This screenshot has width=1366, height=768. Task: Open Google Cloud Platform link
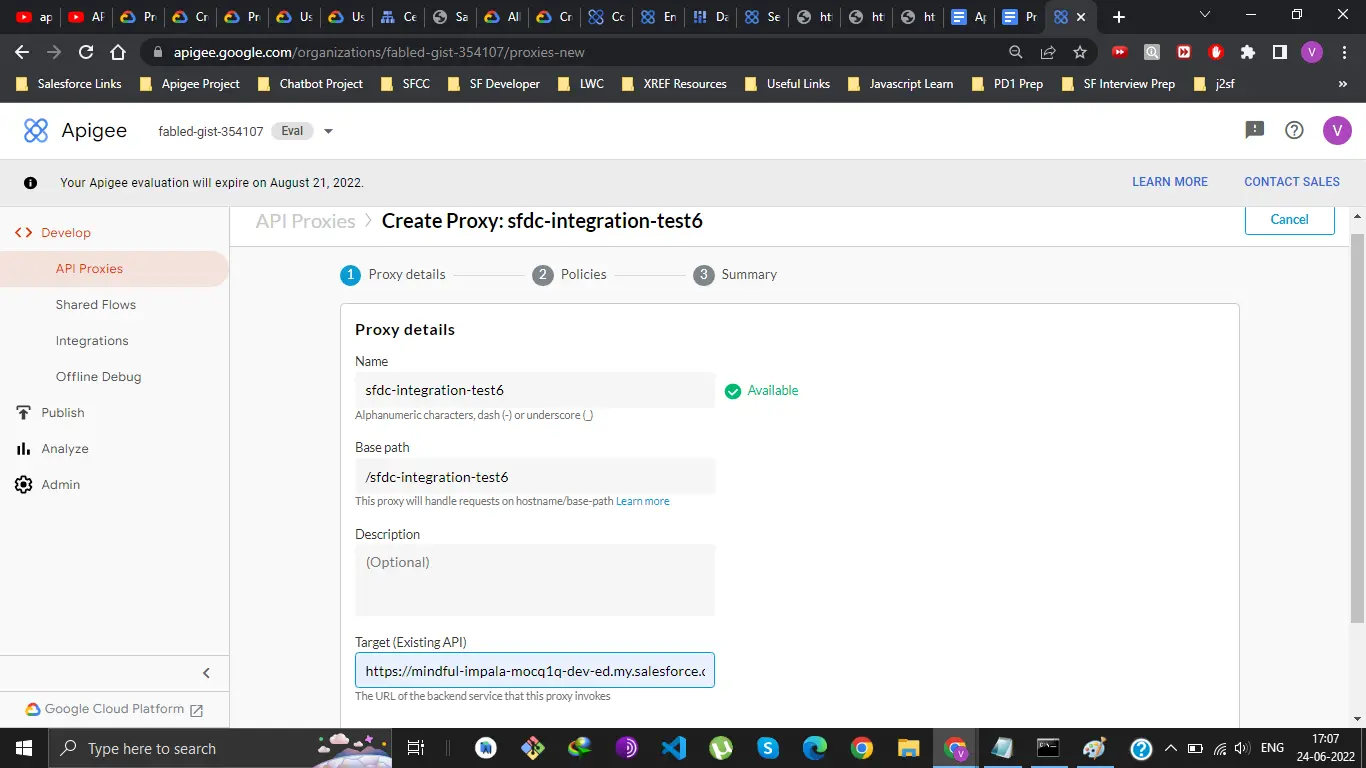pyautogui.click(x=114, y=709)
